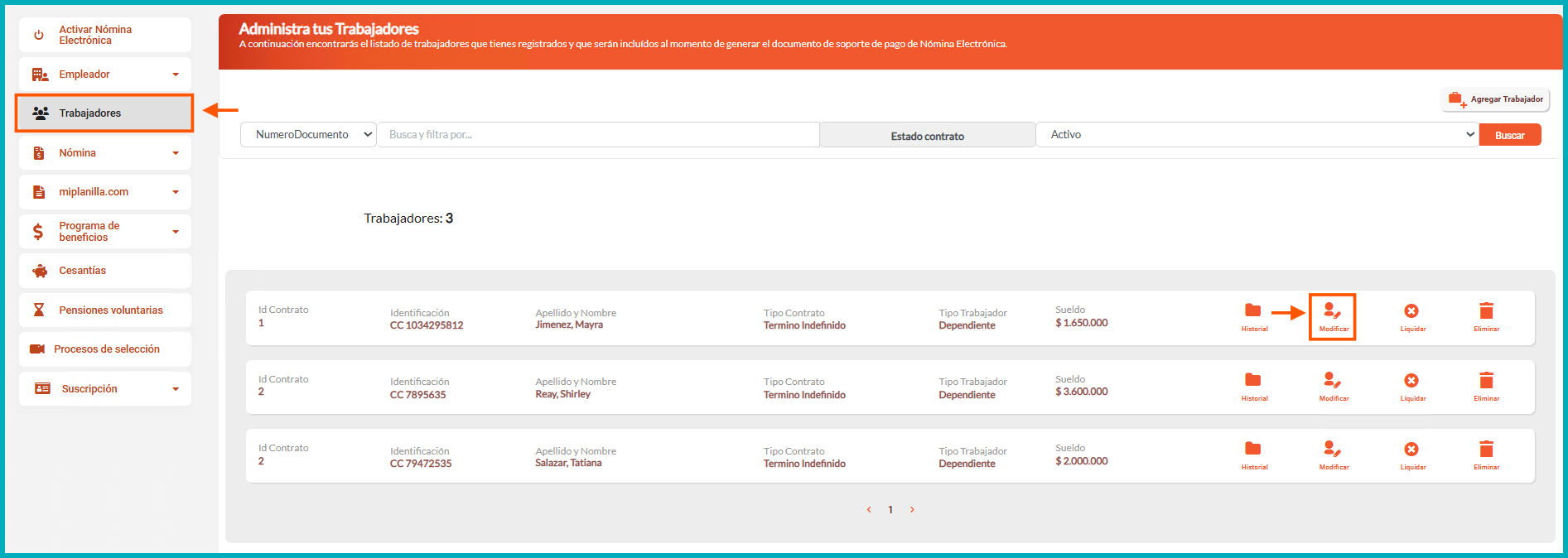Image resolution: width=1568 pixels, height=558 pixels.
Task: Open the NumeroDocumento filter dropdown
Action: [308, 135]
